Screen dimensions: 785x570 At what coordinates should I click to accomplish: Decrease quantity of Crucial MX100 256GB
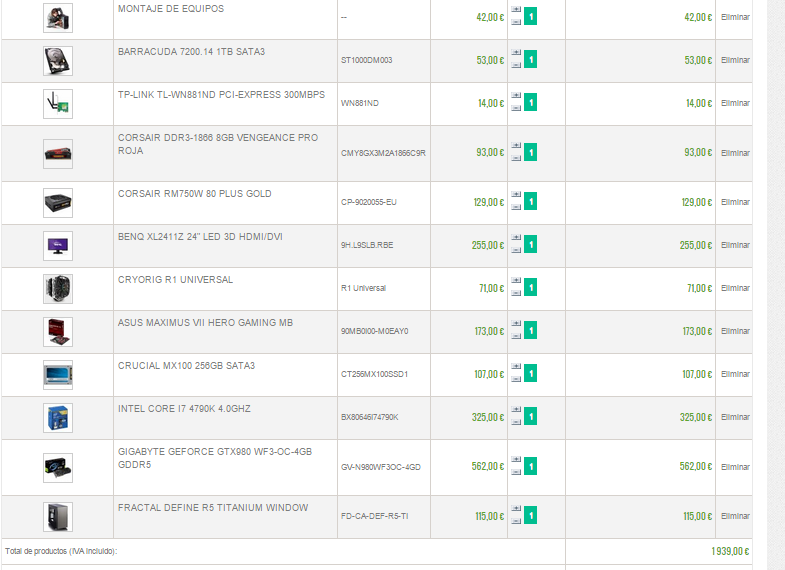[516, 379]
